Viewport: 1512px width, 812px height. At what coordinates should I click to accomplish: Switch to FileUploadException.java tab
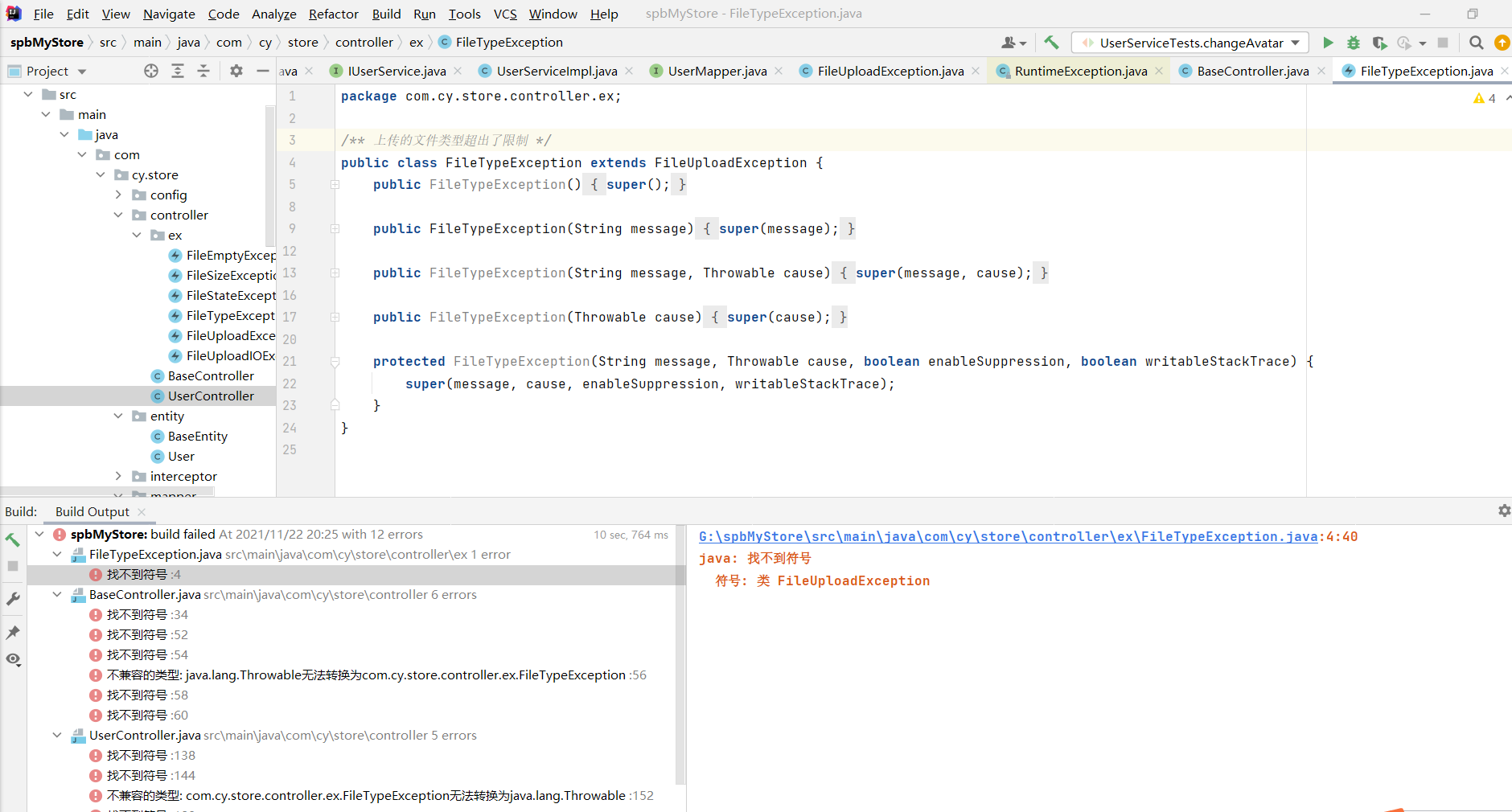coord(890,71)
